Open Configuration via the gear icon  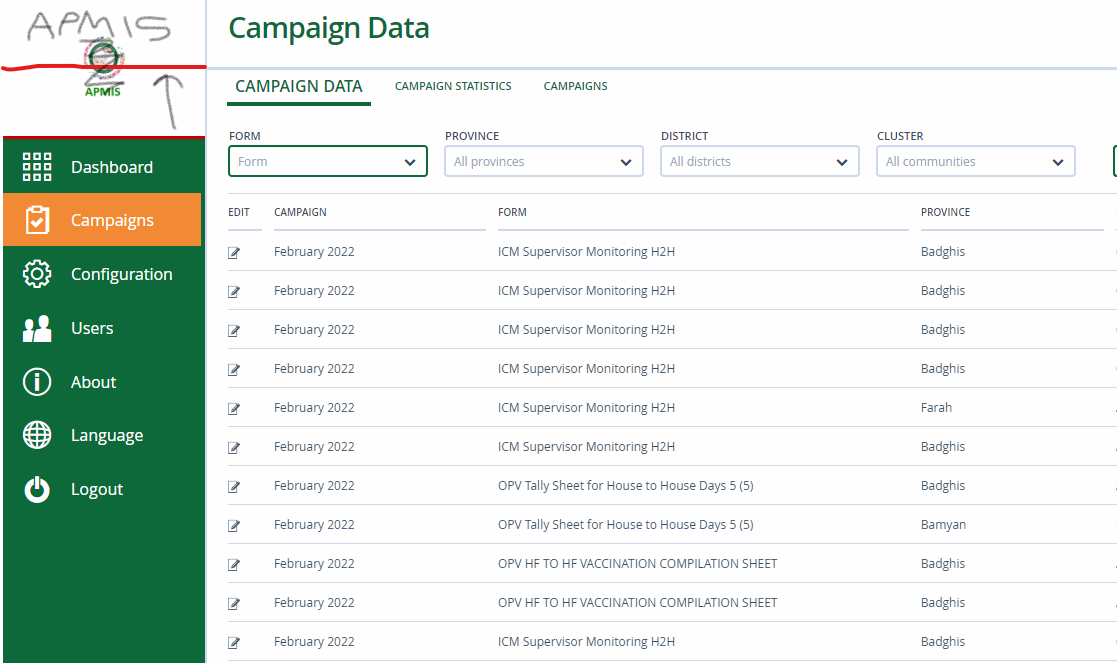point(36,273)
